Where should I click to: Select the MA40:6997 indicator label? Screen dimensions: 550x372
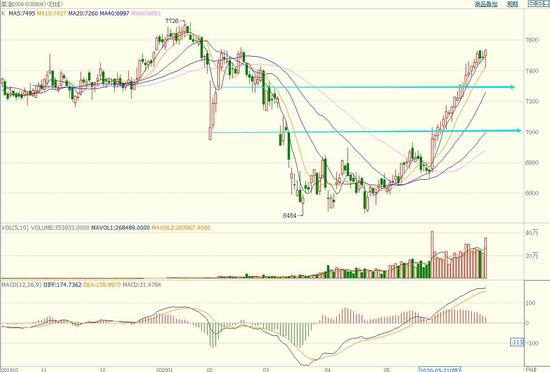[114, 13]
